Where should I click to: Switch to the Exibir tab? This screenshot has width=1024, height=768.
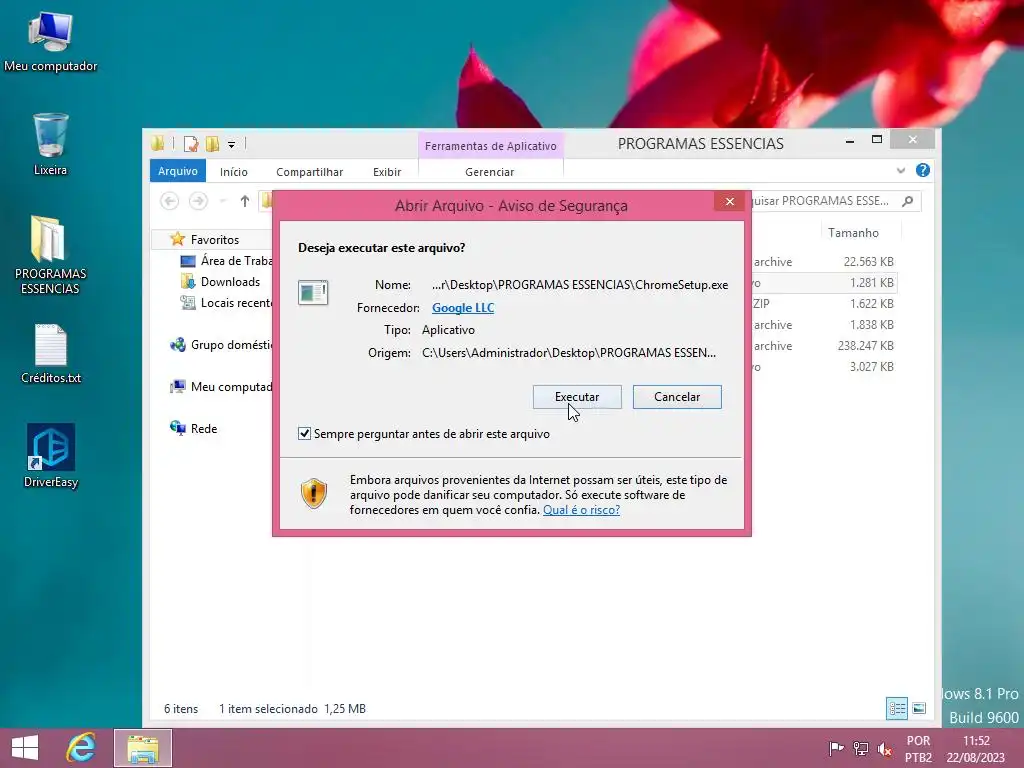point(387,172)
